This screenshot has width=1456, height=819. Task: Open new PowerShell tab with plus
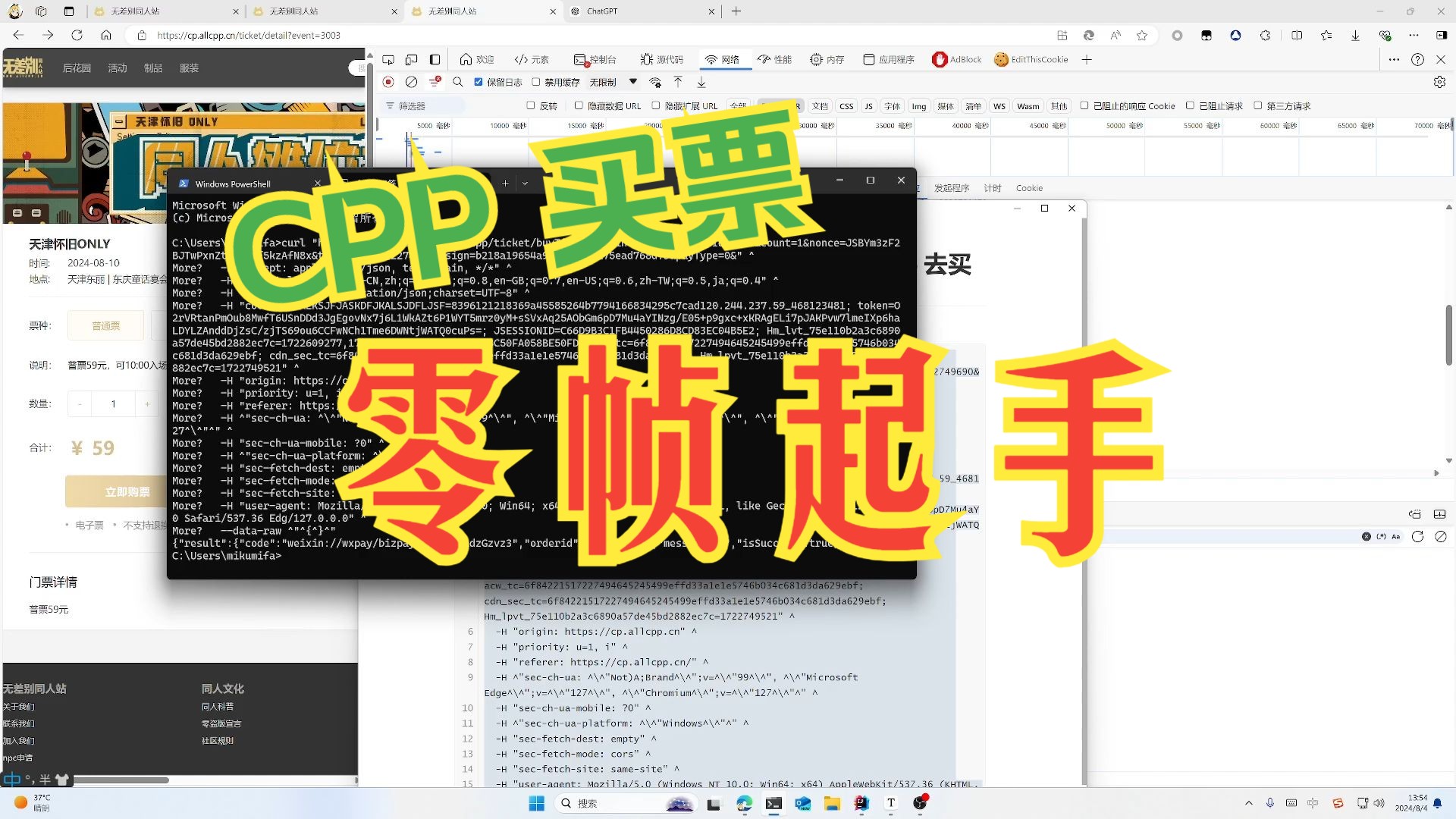point(505,183)
